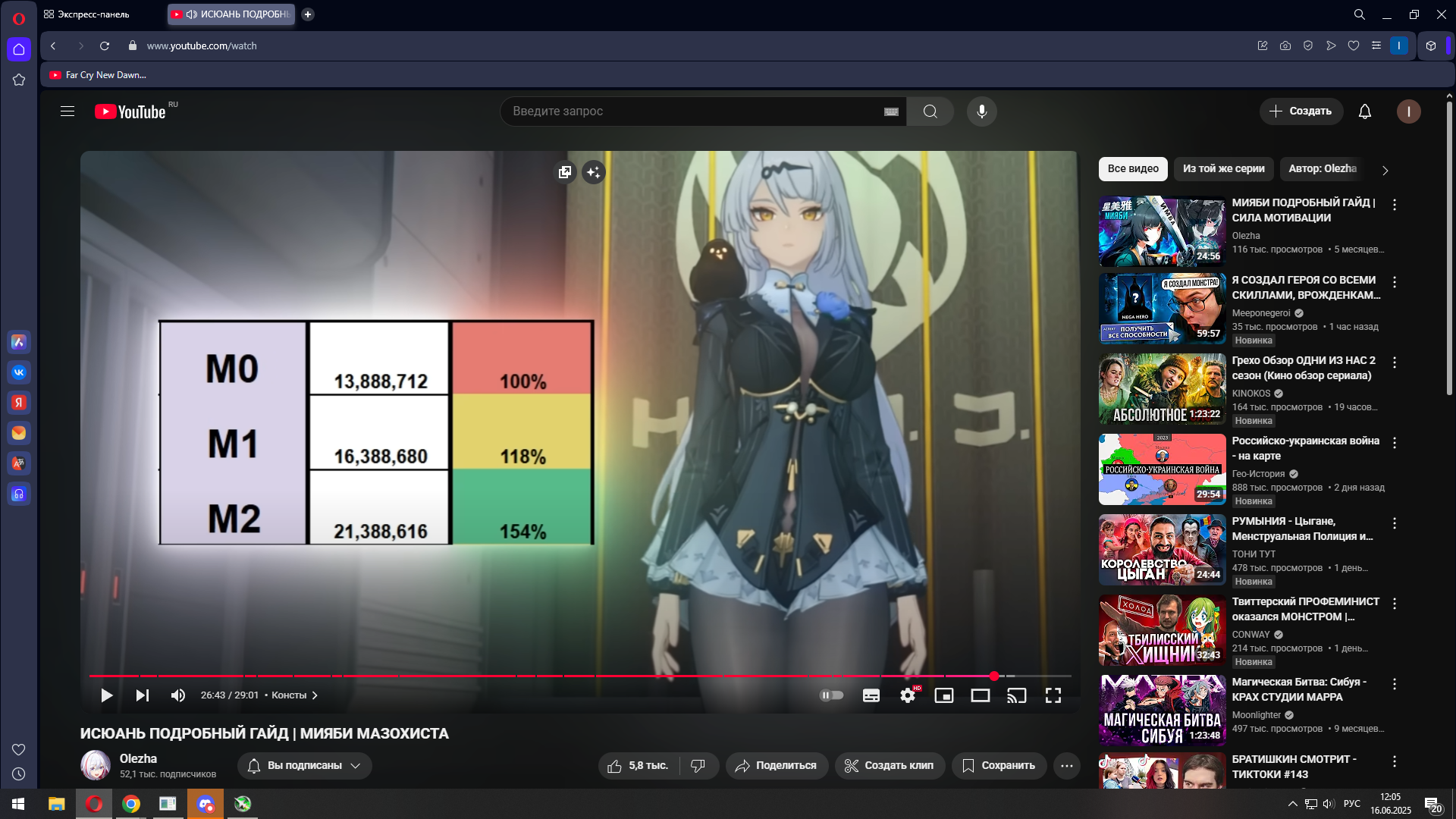Reload the page
The image size is (1456, 819).
click(105, 46)
